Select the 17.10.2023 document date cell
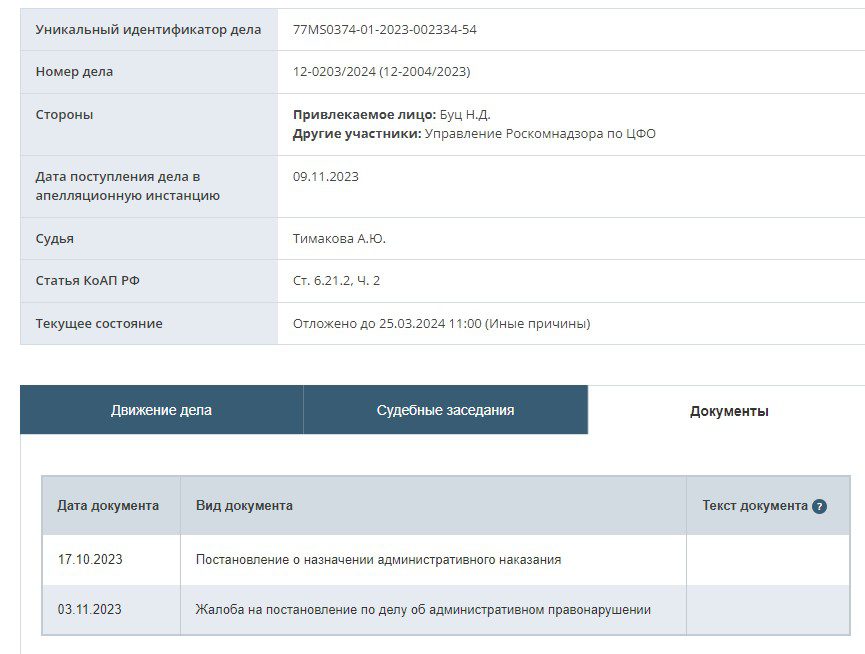Image resolution: width=865 pixels, height=654 pixels. point(90,559)
